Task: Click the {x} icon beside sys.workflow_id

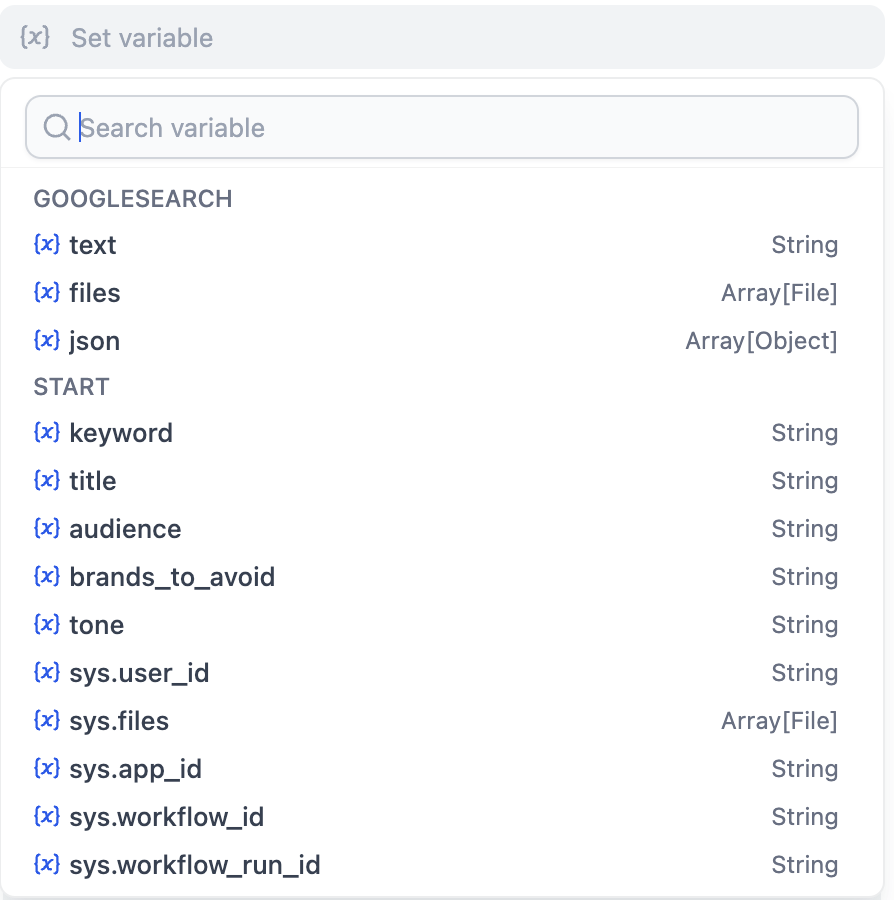Action: [x=47, y=816]
